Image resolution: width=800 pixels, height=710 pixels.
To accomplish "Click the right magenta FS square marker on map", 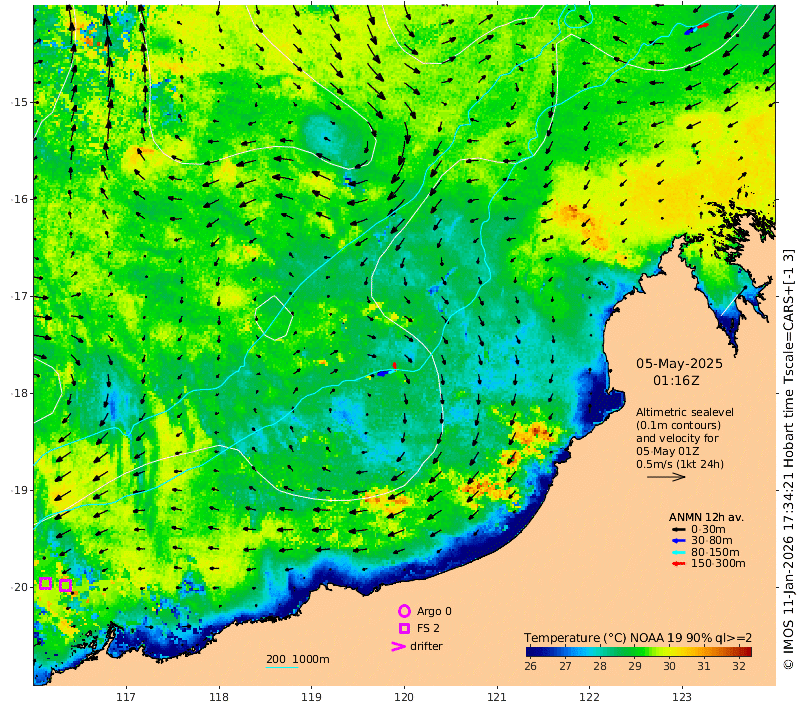I will [x=65, y=585].
